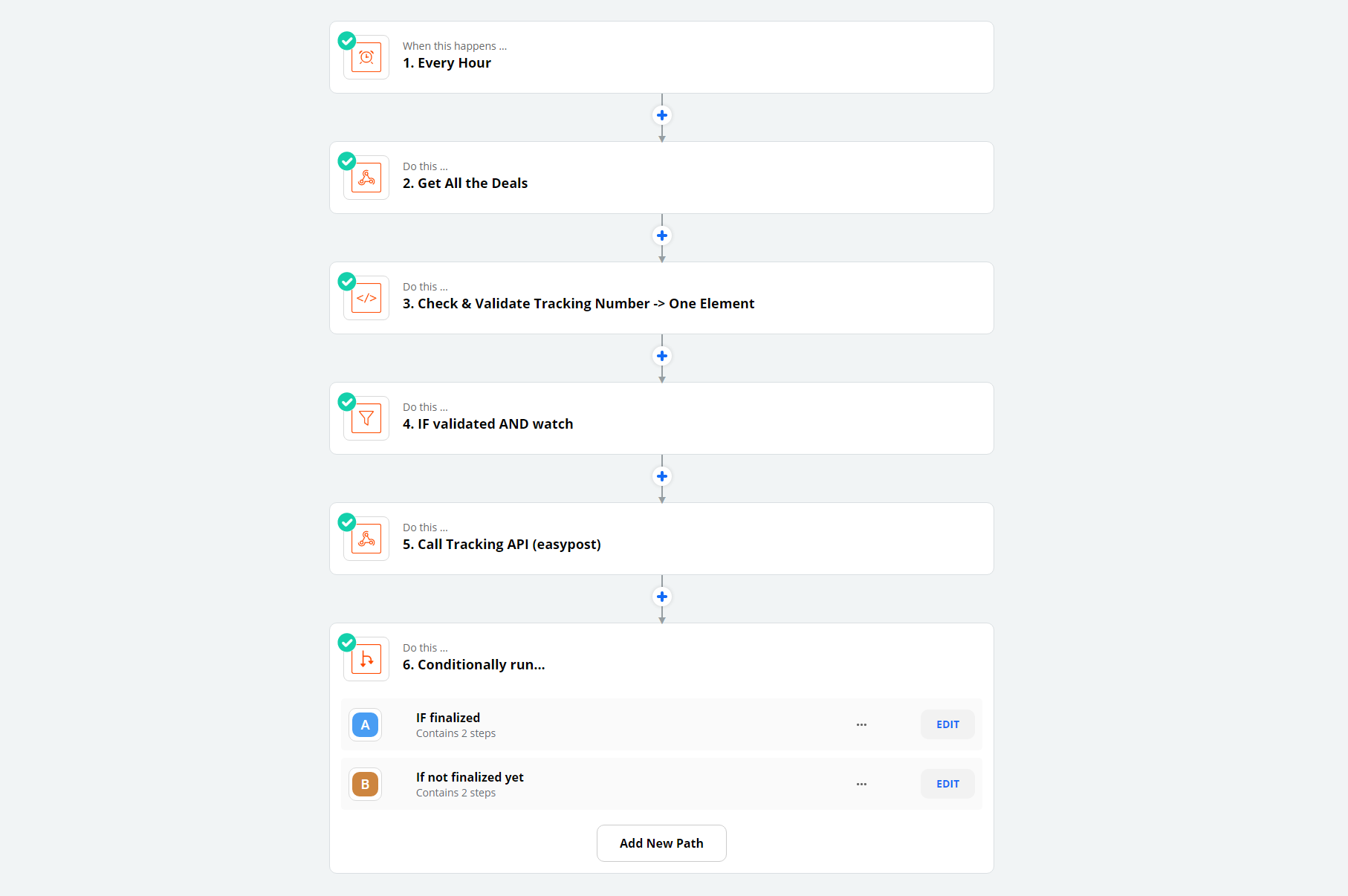Click the plus to add a step after Every Hour
This screenshot has height=896, width=1348.
click(661, 115)
